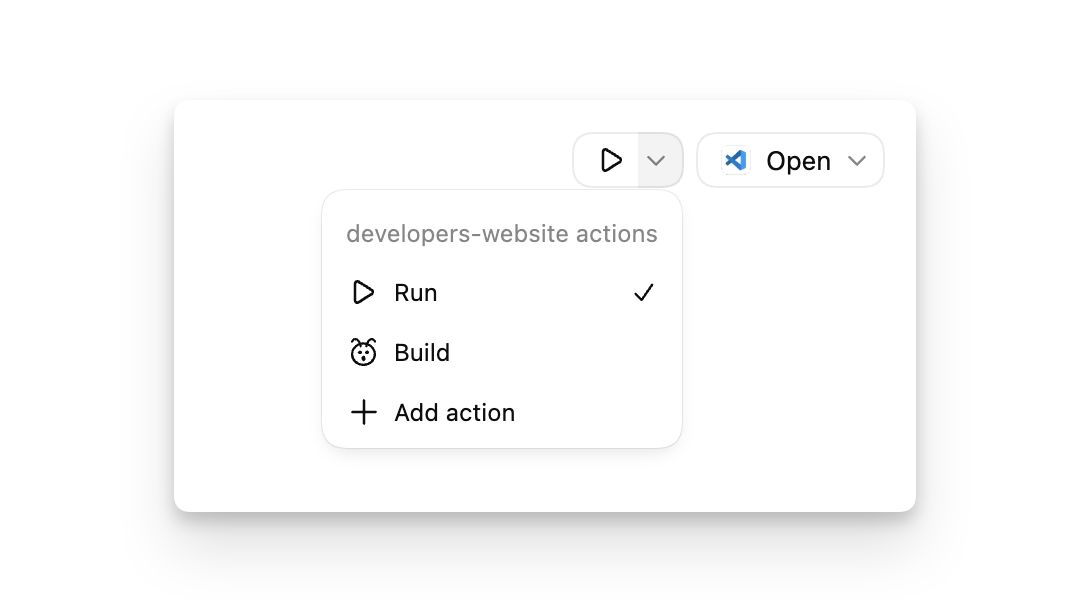Click the developers-website actions menu header
Viewport: 1090px width, 612px height.
pos(502,233)
